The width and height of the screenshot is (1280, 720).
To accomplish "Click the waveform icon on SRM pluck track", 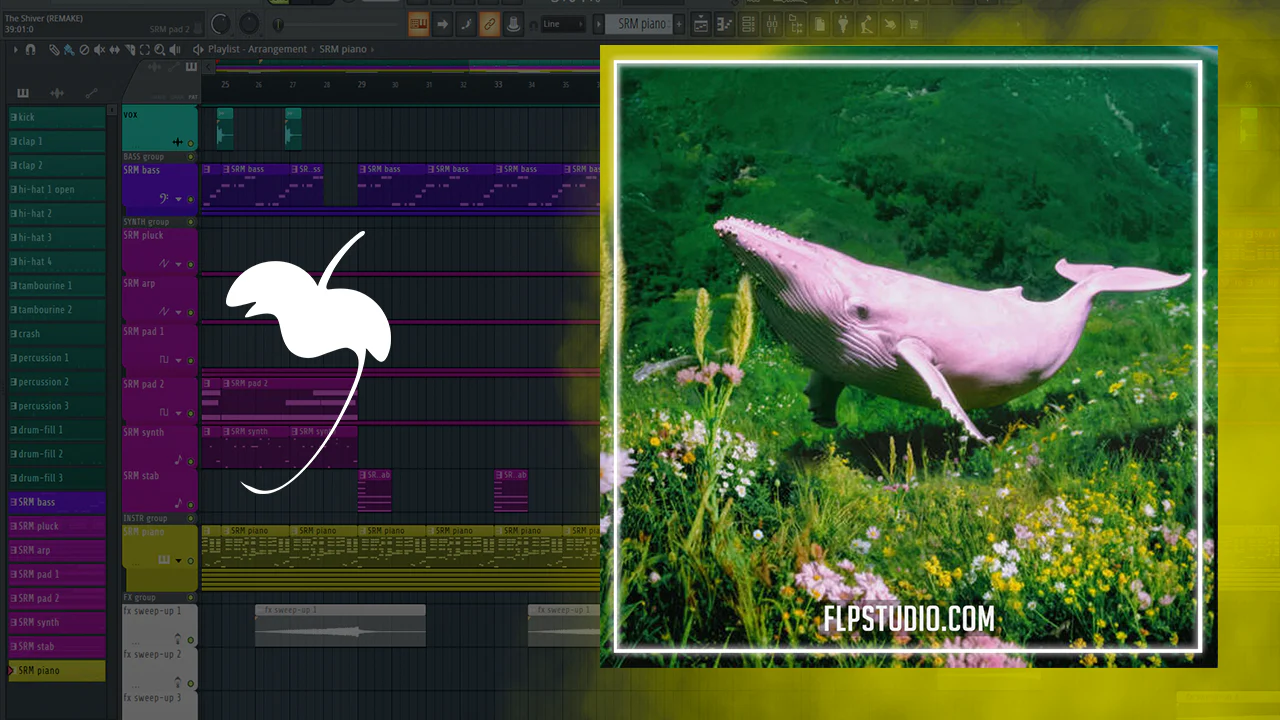I will [x=164, y=264].
